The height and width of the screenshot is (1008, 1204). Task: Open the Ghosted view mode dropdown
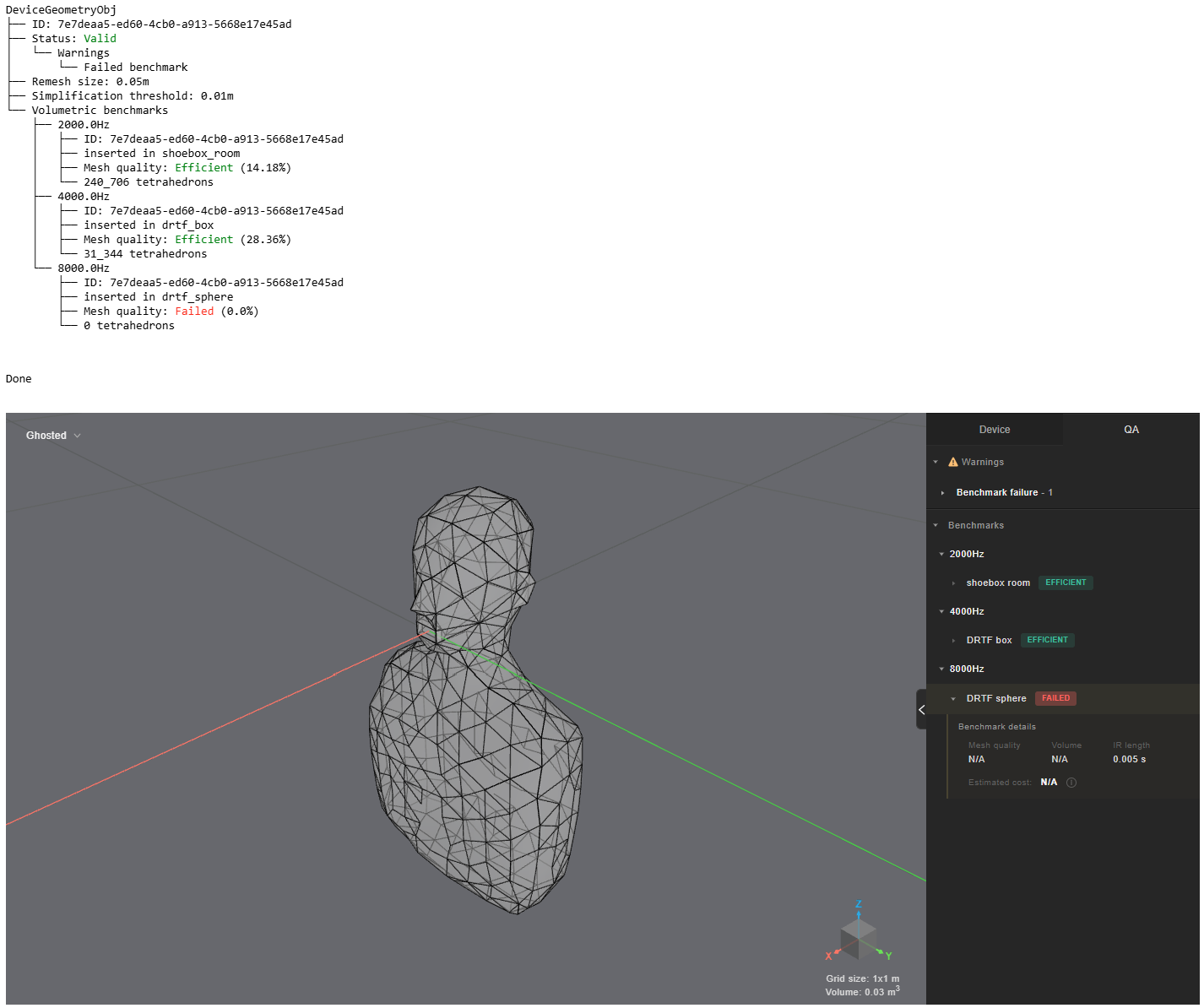(53, 436)
